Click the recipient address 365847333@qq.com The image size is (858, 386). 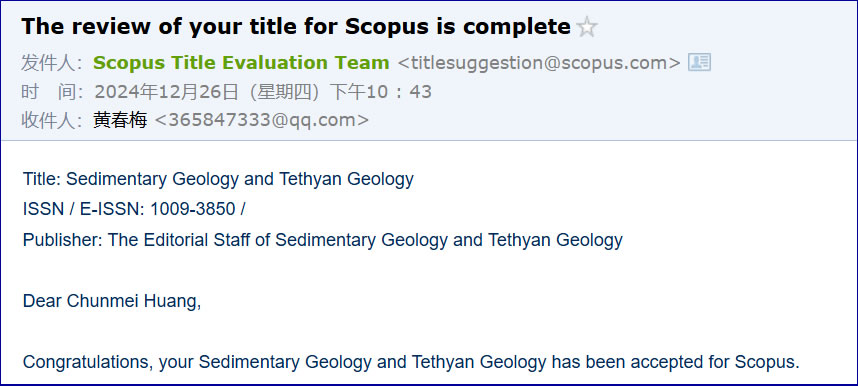262,120
